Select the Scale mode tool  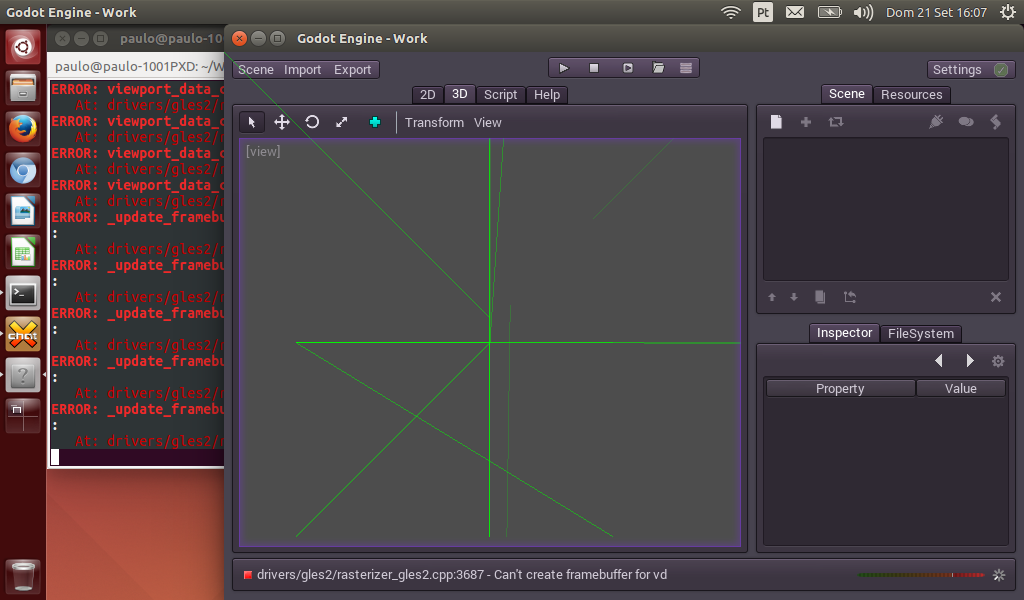(342, 122)
